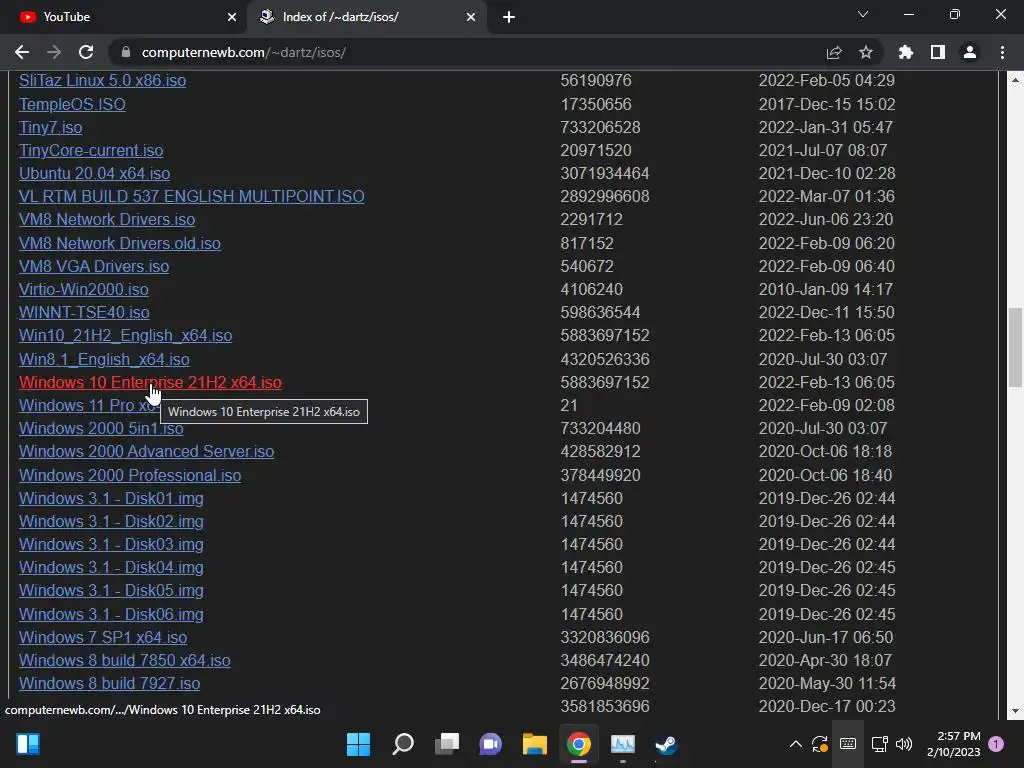Open the Widgets icon at taskbar left
This screenshot has width=1024, height=768.
click(28, 744)
